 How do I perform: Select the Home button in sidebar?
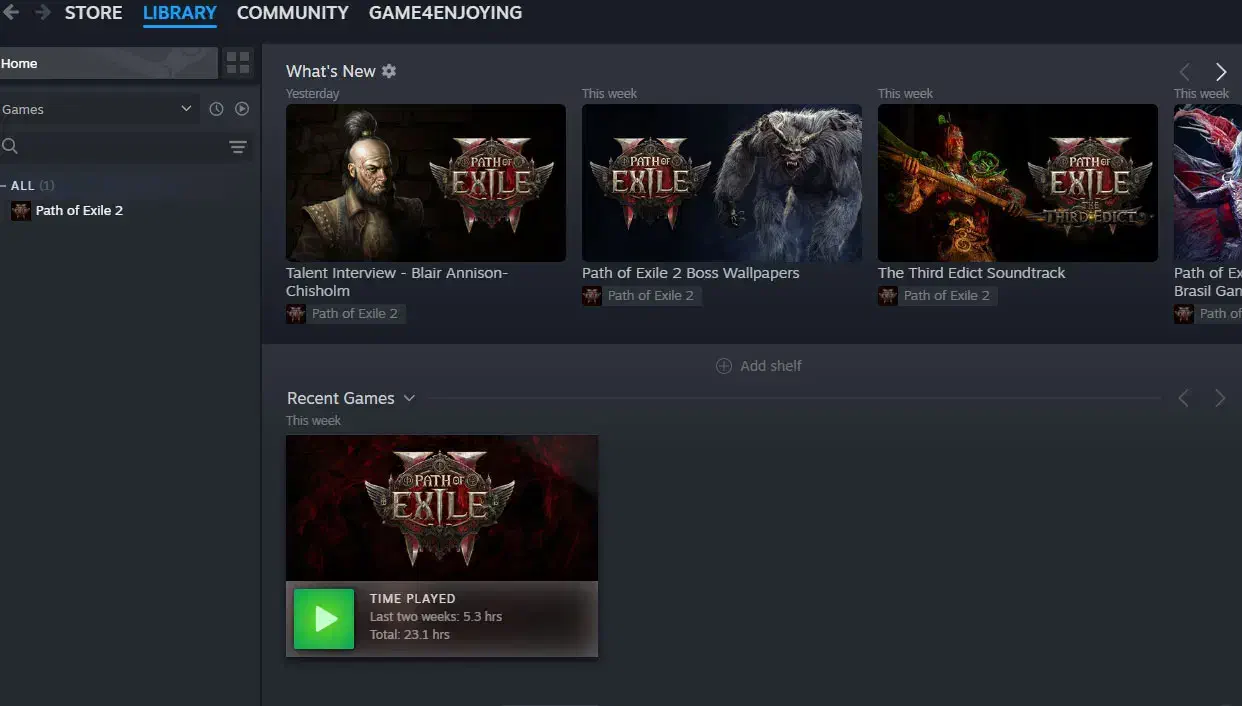pos(108,63)
